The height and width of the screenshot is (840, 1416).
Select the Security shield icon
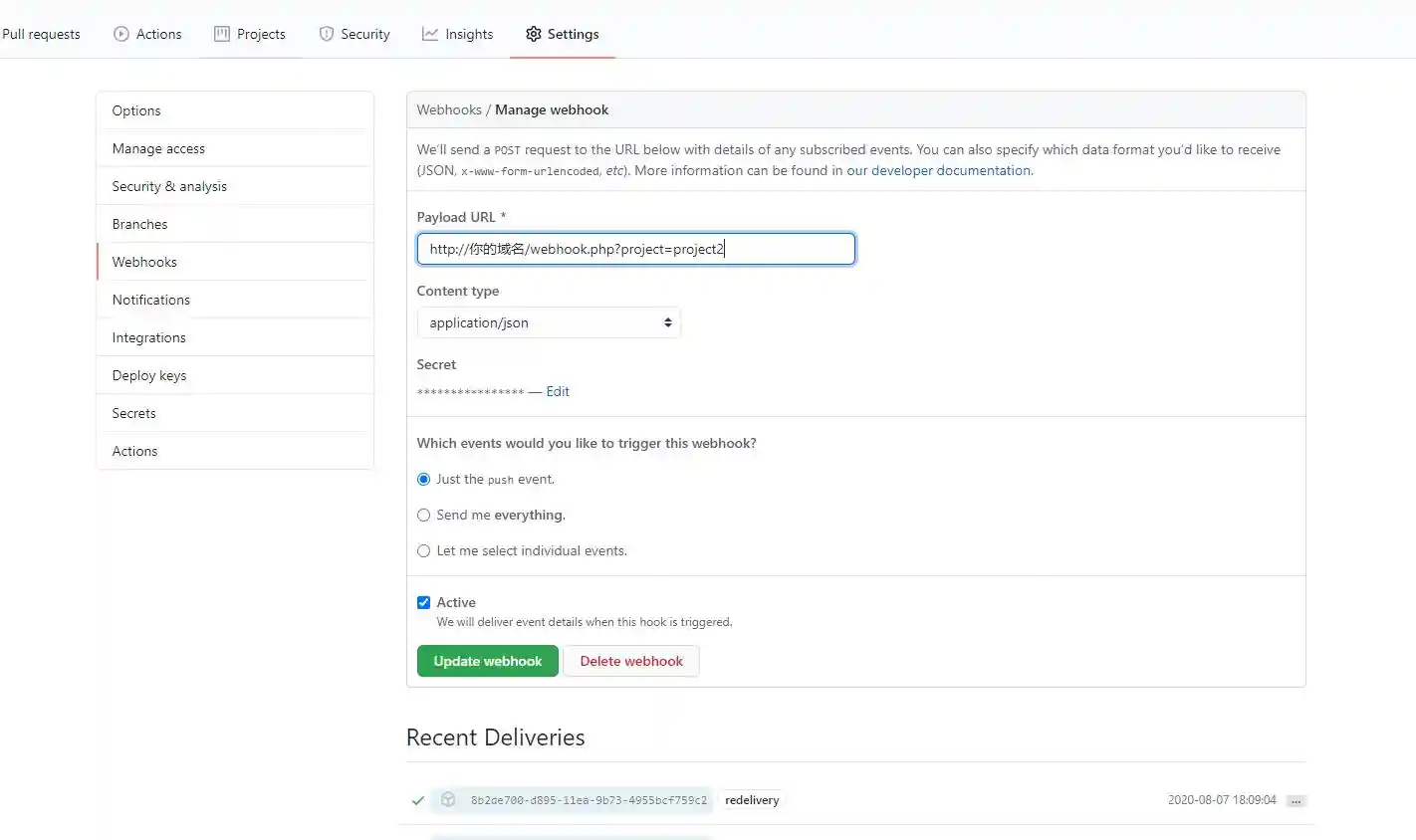coord(326,33)
